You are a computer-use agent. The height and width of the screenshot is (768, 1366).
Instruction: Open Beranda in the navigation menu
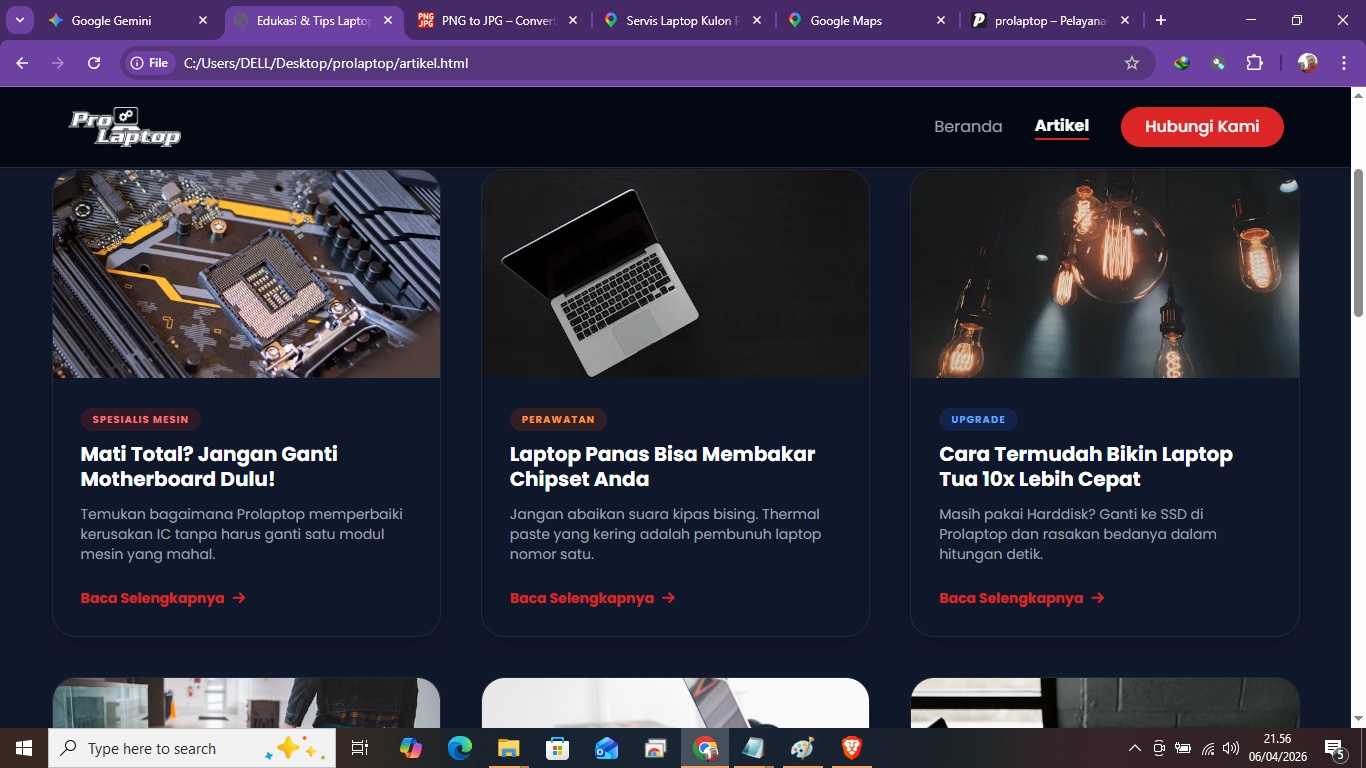pyautogui.click(x=967, y=127)
